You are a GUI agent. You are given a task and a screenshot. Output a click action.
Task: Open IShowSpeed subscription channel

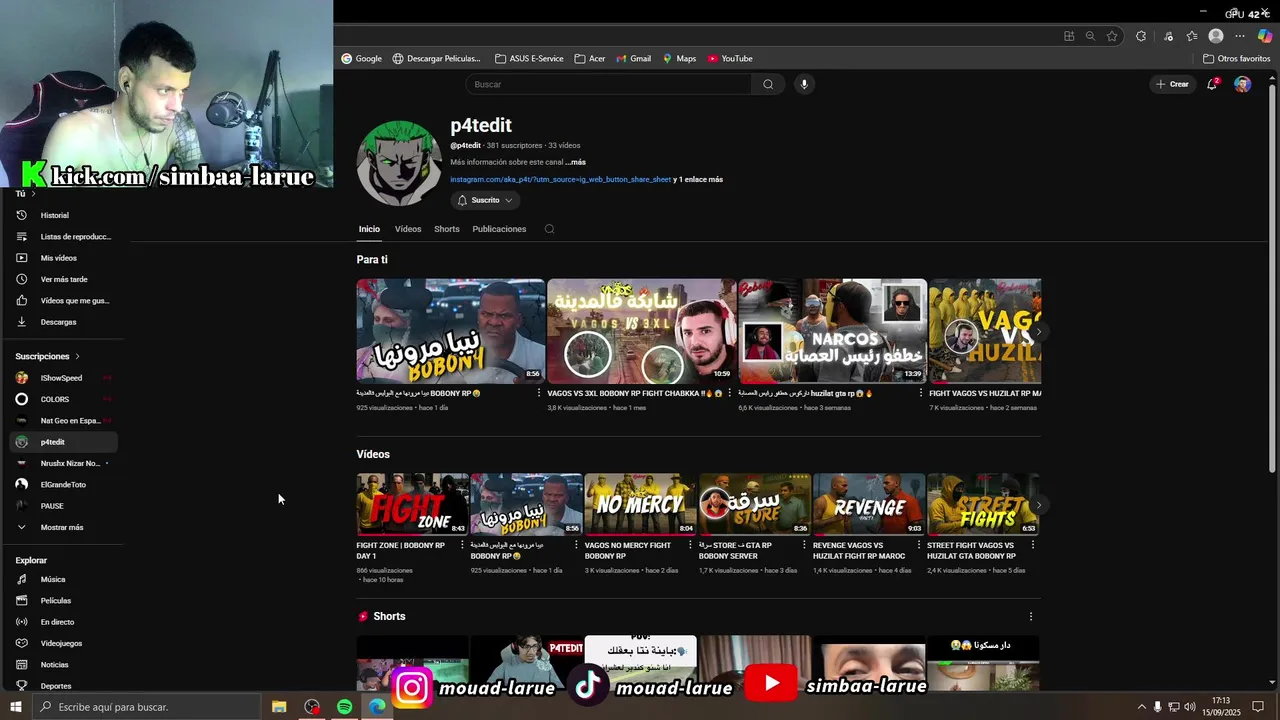[63, 378]
